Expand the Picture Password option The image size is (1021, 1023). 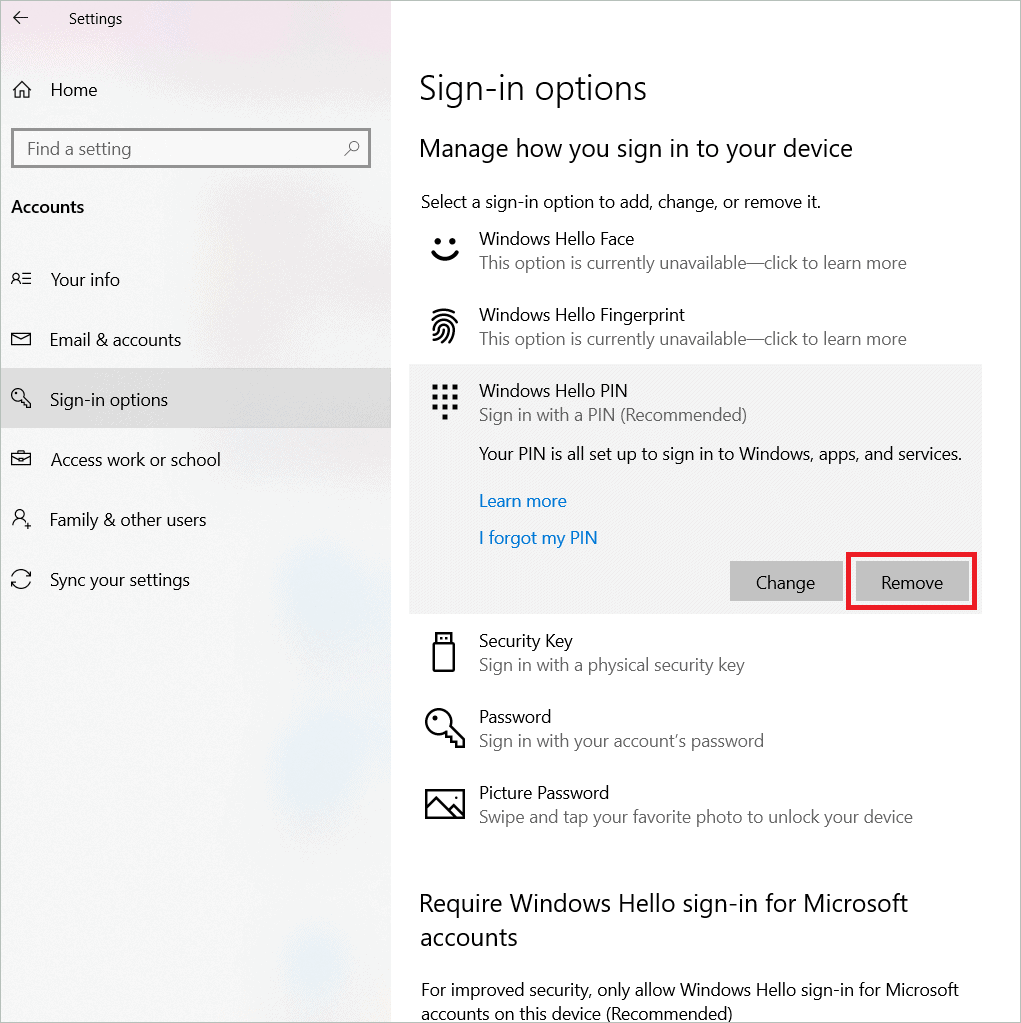[695, 804]
